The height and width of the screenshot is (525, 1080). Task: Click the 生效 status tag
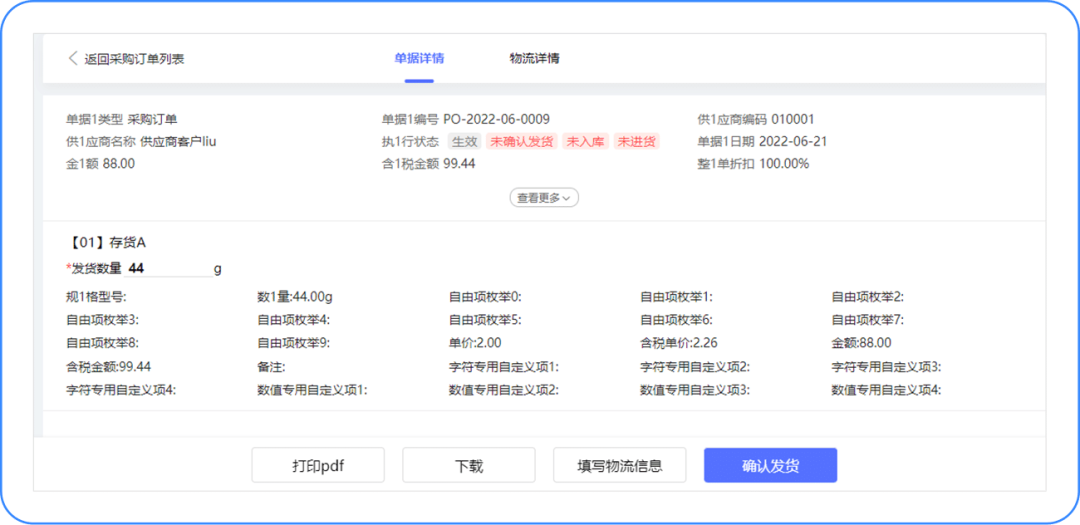(x=464, y=142)
